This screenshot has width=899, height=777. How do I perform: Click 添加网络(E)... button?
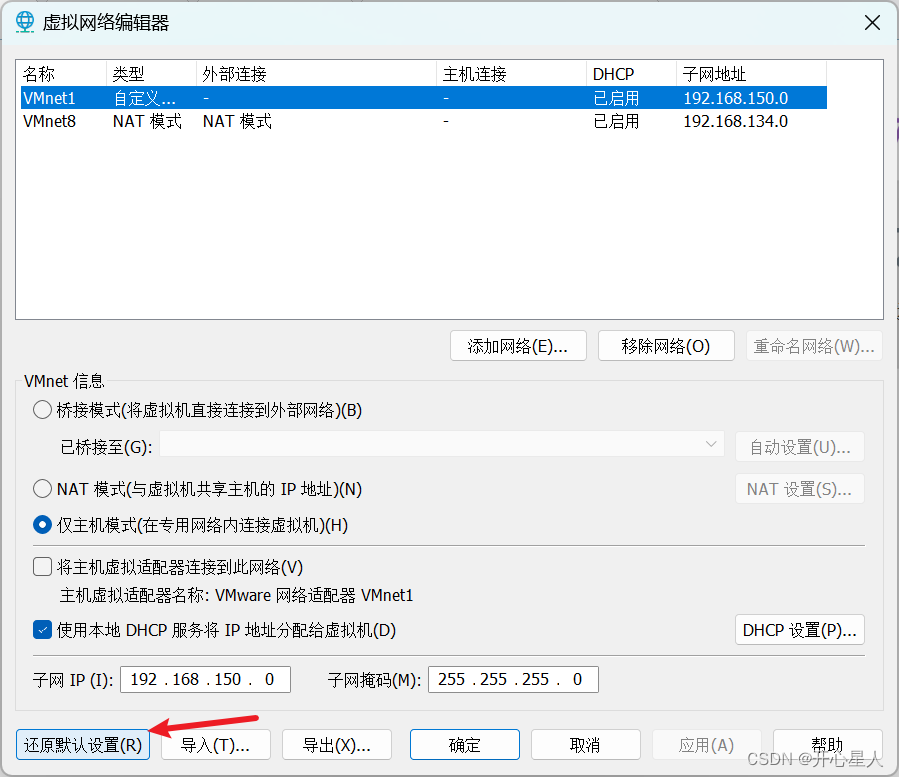point(518,346)
